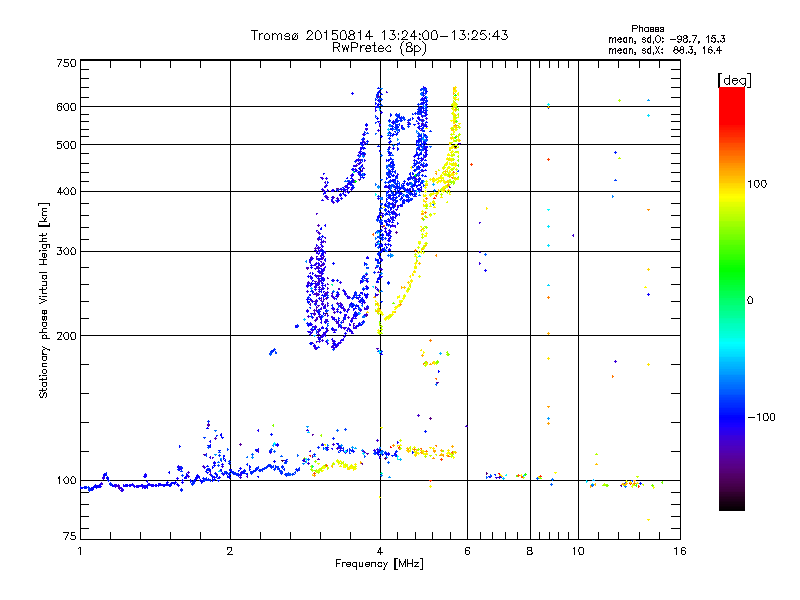Click the y-axis label "500"
Image resolution: width=800 pixels, height=600 pixels.
pos(66,145)
